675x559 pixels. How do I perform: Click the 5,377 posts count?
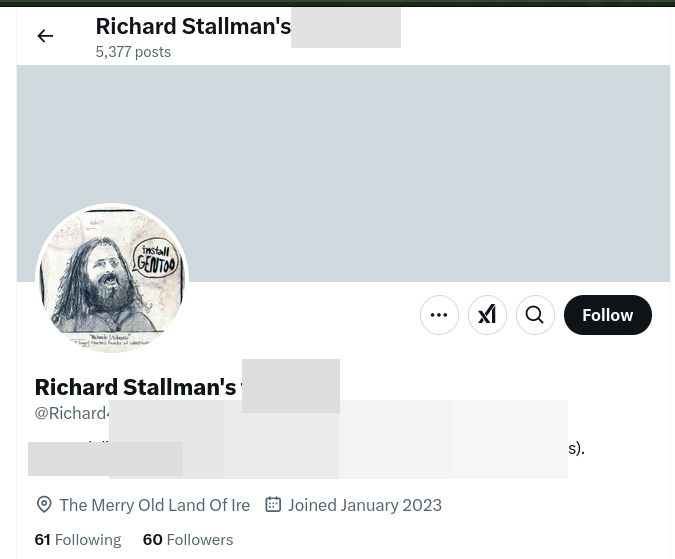[x=133, y=52]
